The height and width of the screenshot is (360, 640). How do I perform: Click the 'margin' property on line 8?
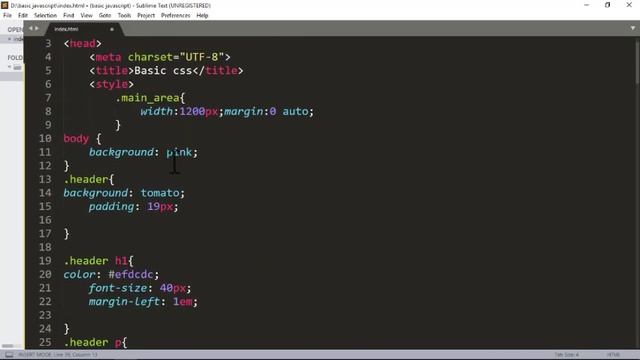244,111
